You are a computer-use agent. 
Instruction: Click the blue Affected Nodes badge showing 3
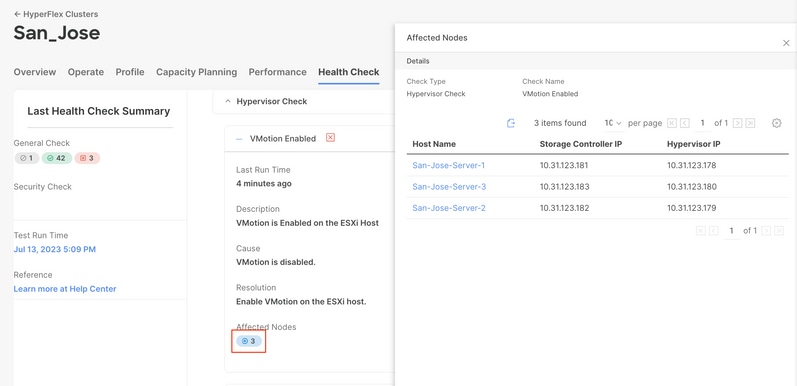click(x=249, y=341)
